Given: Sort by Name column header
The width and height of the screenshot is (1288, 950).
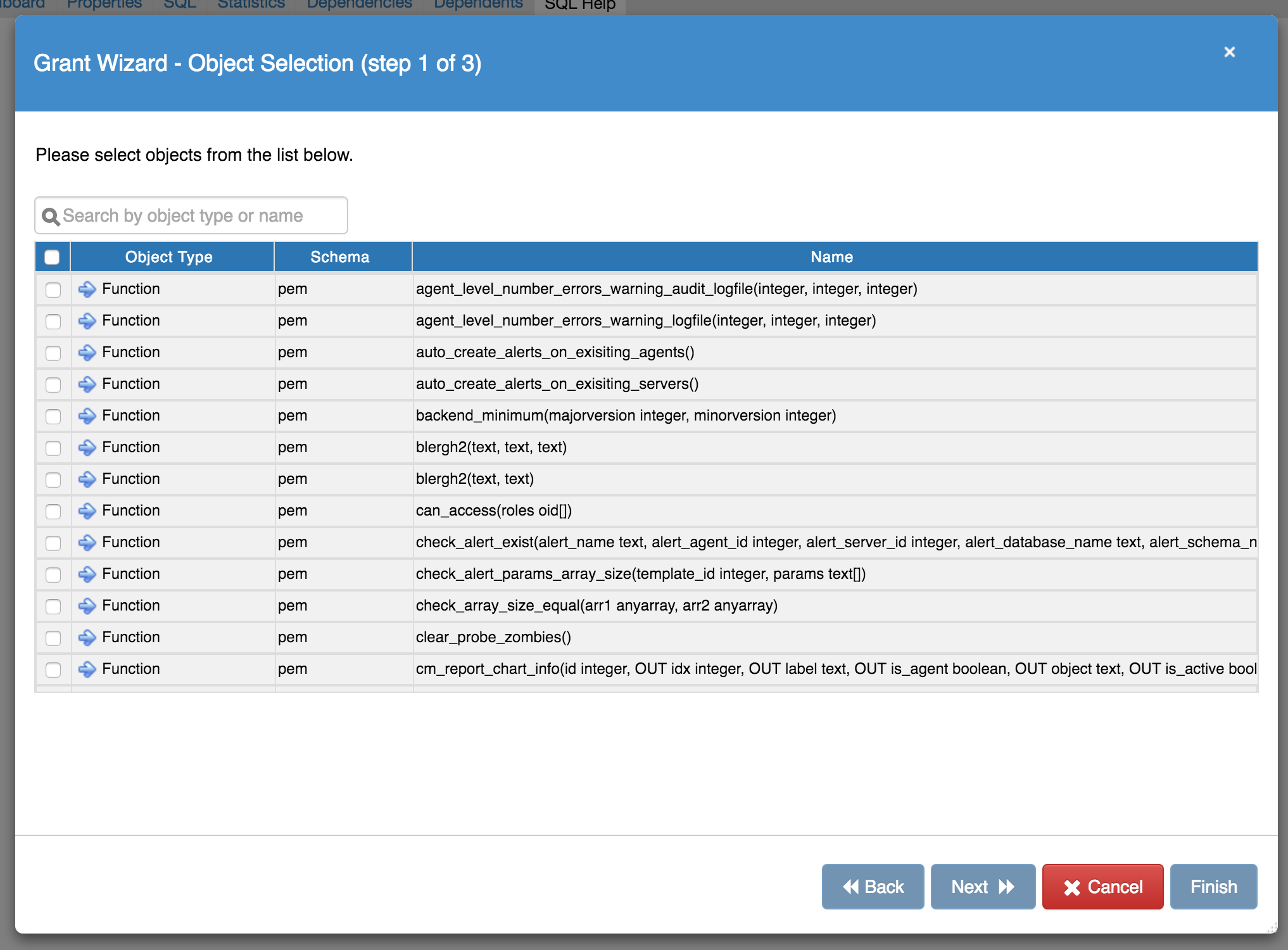Looking at the screenshot, I should pos(831,257).
